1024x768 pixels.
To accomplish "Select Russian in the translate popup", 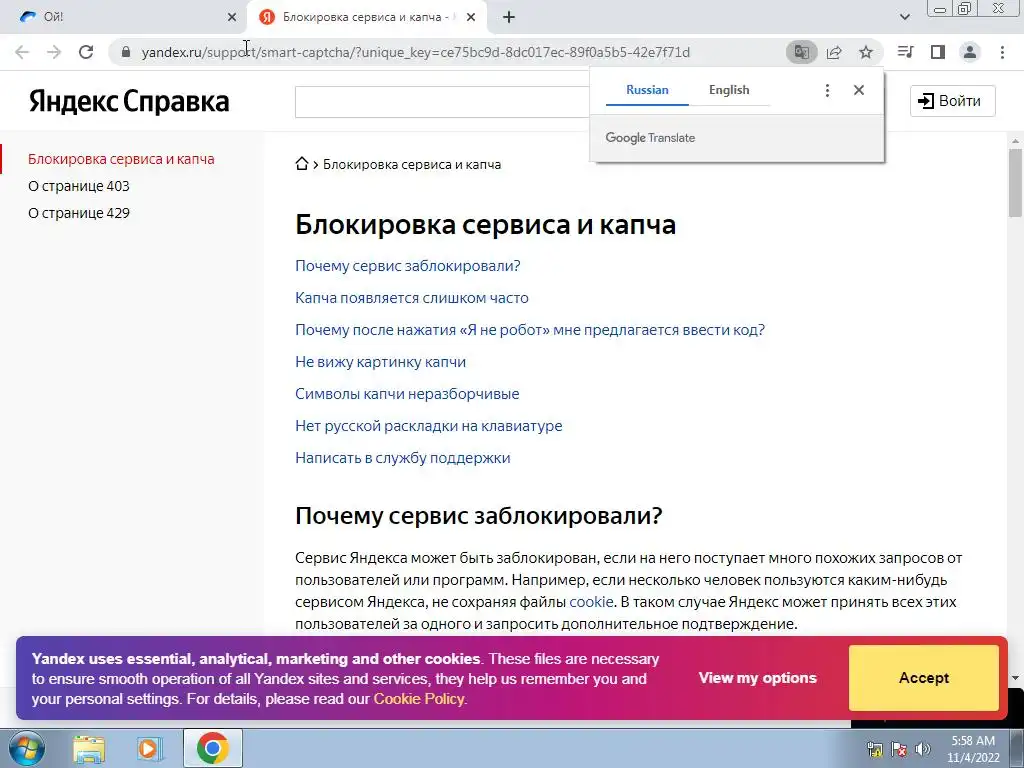I will [x=647, y=90].
